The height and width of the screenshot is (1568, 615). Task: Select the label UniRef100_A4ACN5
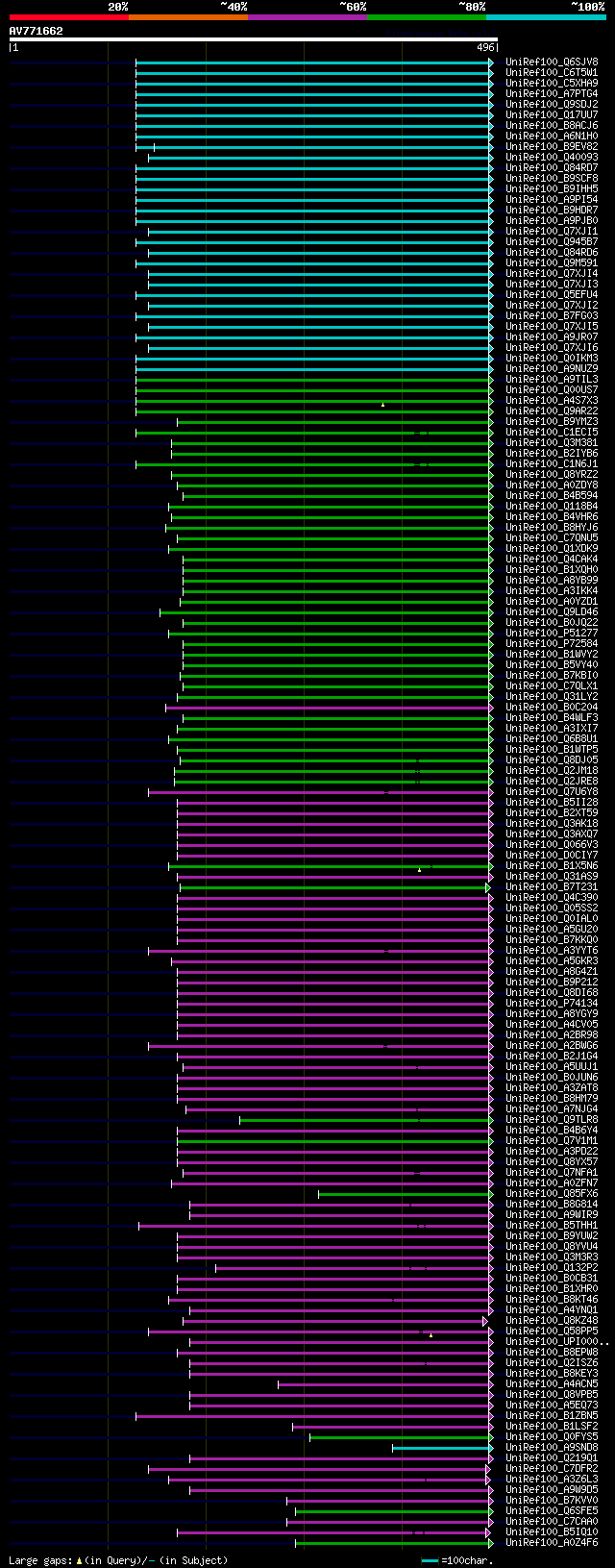(x=552, y=1383)
